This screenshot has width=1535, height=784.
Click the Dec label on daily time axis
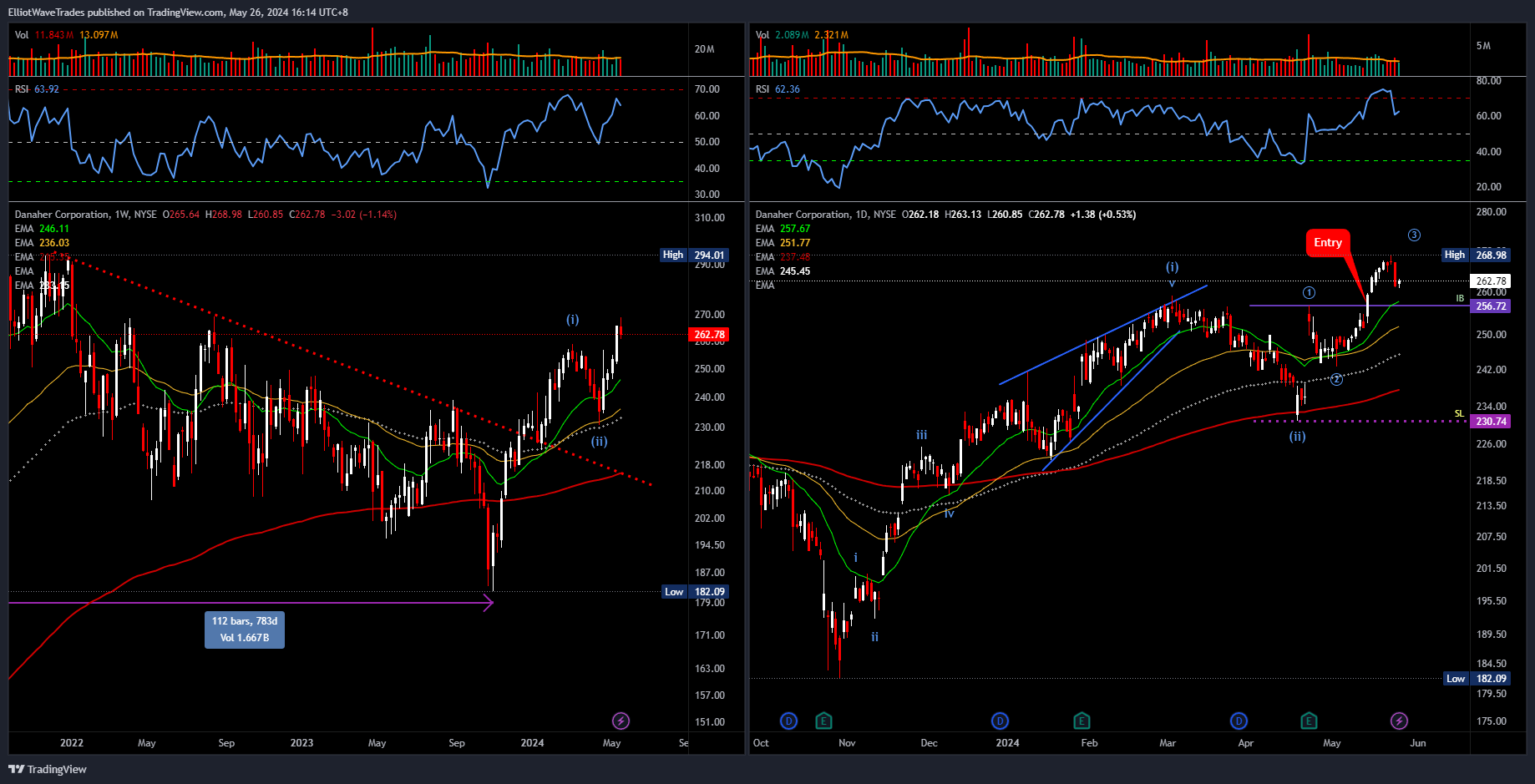coord(929,743)
